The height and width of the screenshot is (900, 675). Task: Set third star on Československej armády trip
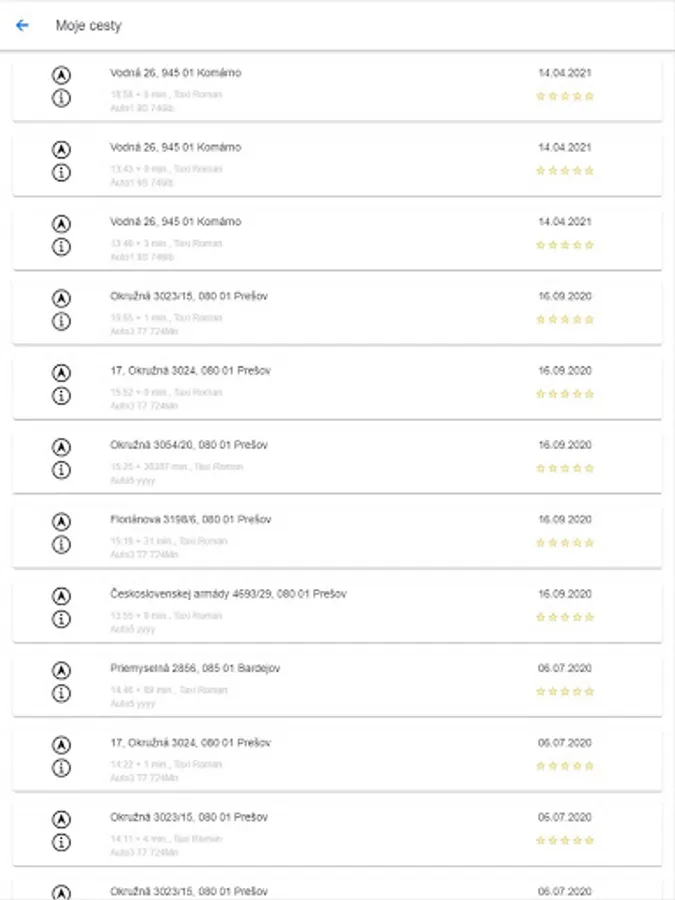(565, 617)
